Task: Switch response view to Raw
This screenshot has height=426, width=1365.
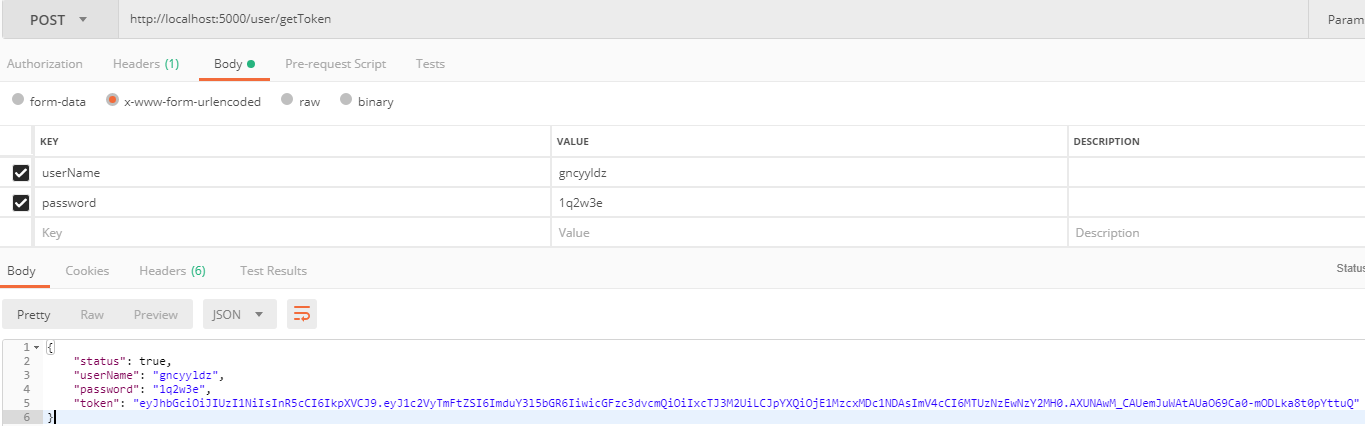Action: pyautogui.click(x=92, y=314)
